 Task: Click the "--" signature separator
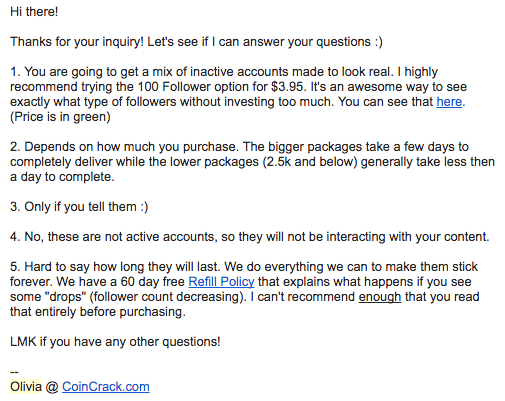pos(14,372)
